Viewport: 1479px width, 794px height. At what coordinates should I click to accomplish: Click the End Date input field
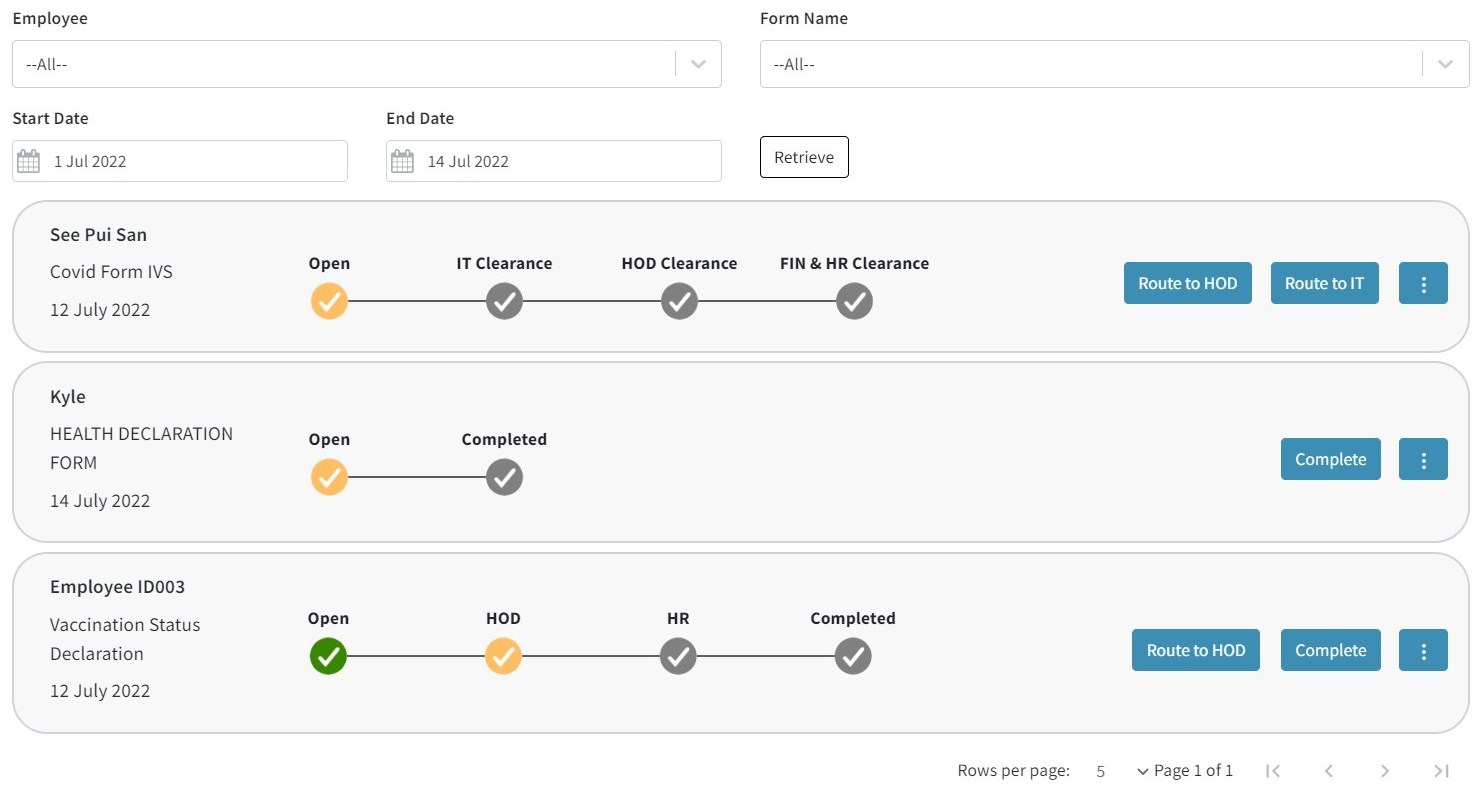pos(554,161)
